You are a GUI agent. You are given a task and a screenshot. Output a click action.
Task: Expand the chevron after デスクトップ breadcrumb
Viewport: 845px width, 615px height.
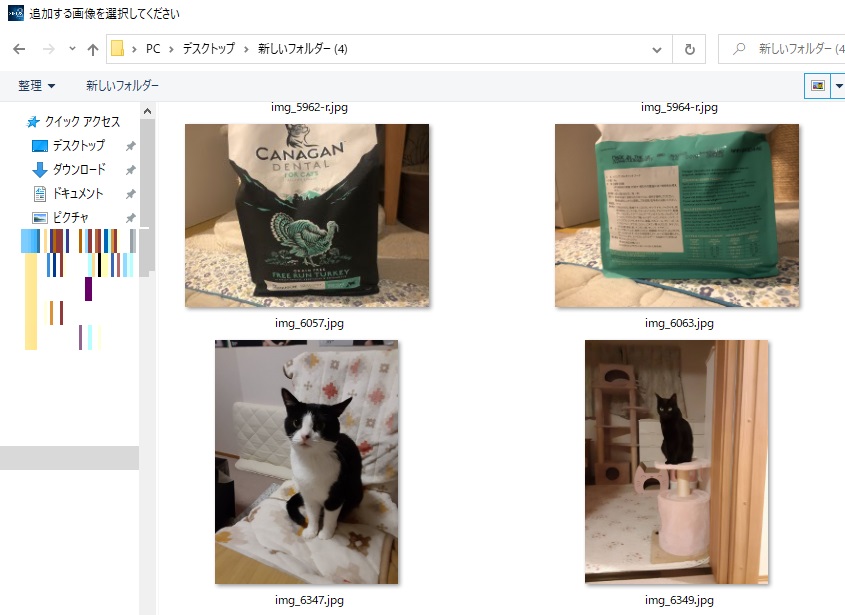tap(246, 50)
